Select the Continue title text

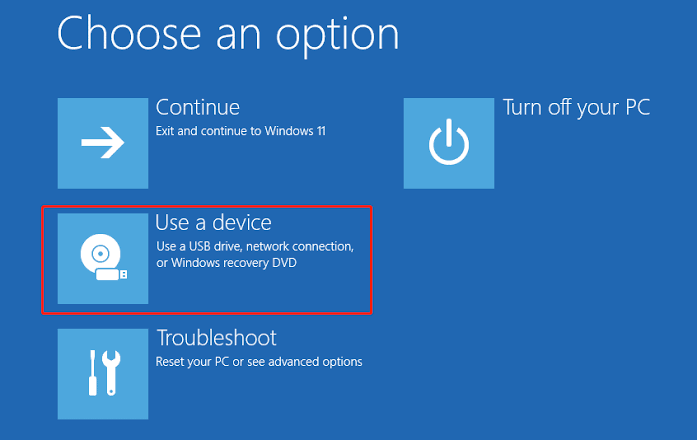click(x=197, y=107)
